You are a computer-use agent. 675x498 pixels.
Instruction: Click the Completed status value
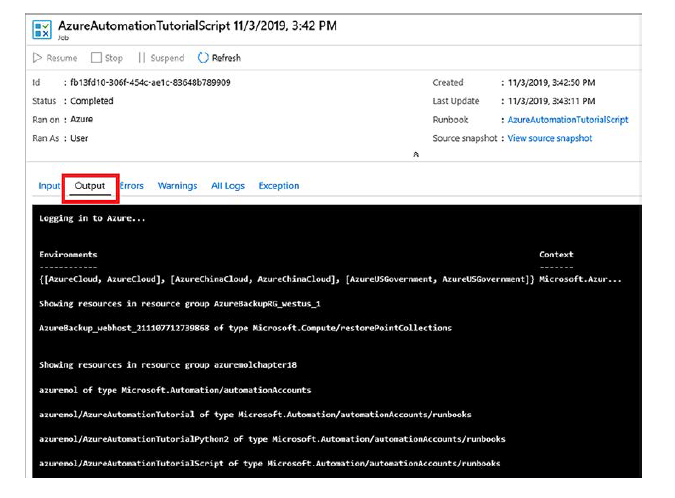[92, 101]
